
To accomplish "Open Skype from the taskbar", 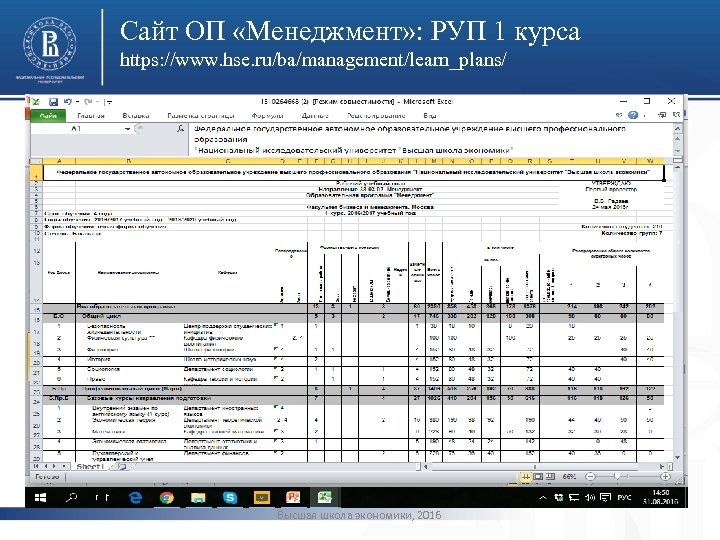I will (230, 497).
